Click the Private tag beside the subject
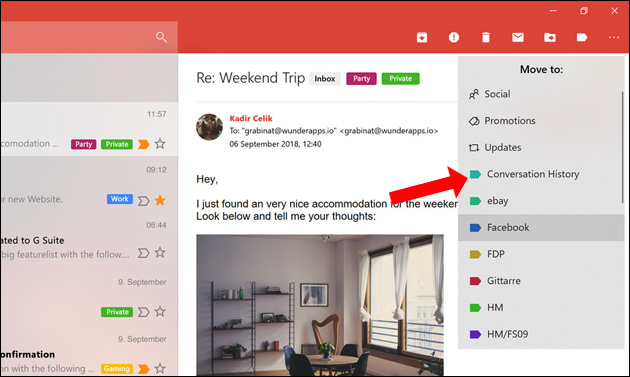The width and height of the screenshot is (630, 377). click(401, 79)
